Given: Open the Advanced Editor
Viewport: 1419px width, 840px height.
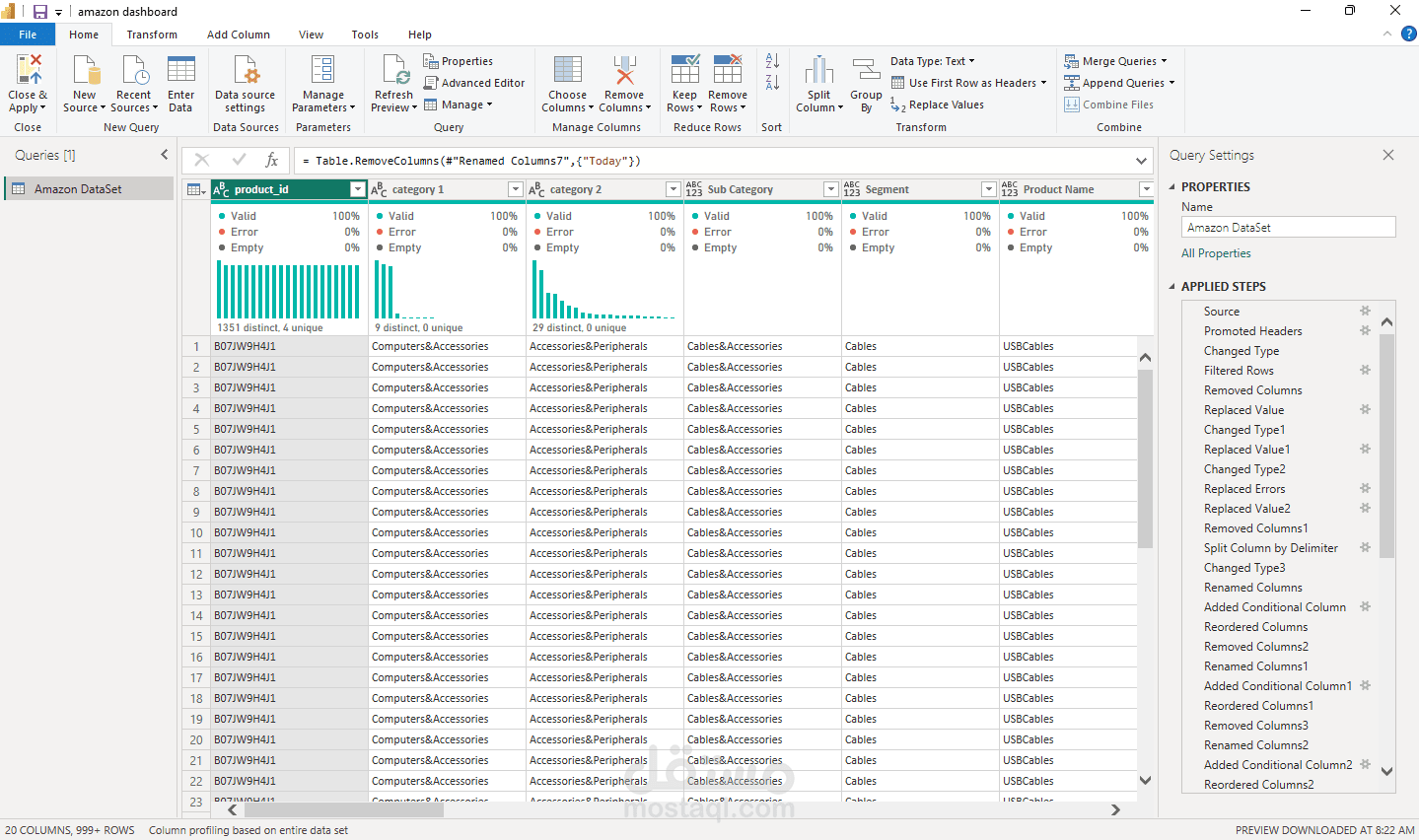Looking at the screenshot, I should coord(474,83).
